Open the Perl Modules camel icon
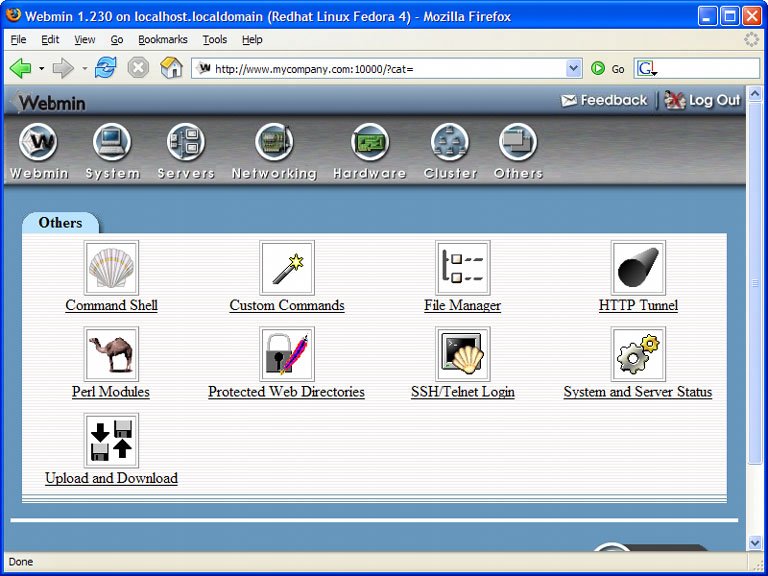This screenshot has width=768, height=576. pos(111,354)
